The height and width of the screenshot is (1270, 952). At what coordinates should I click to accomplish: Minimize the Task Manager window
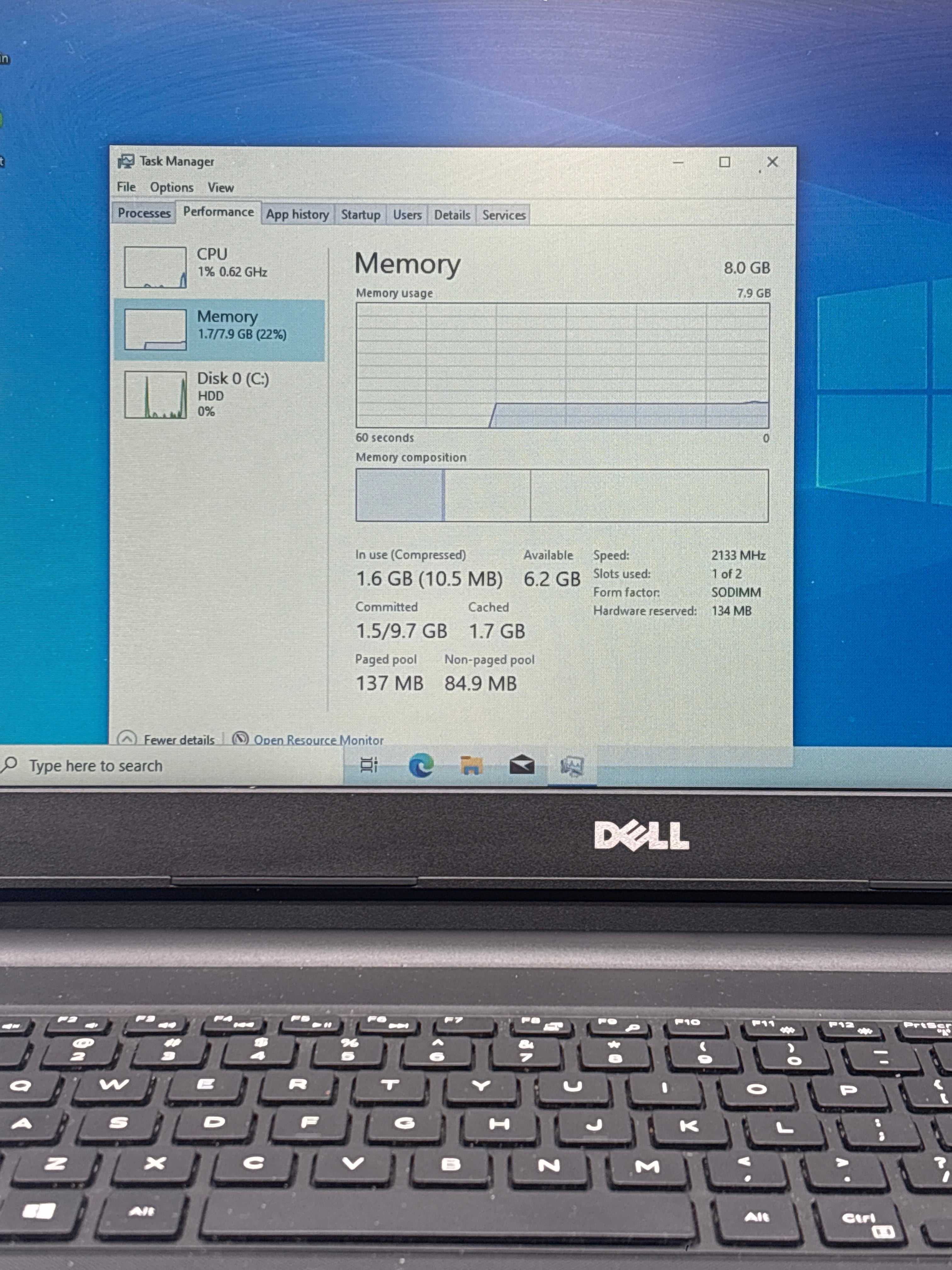pos(678,163)
